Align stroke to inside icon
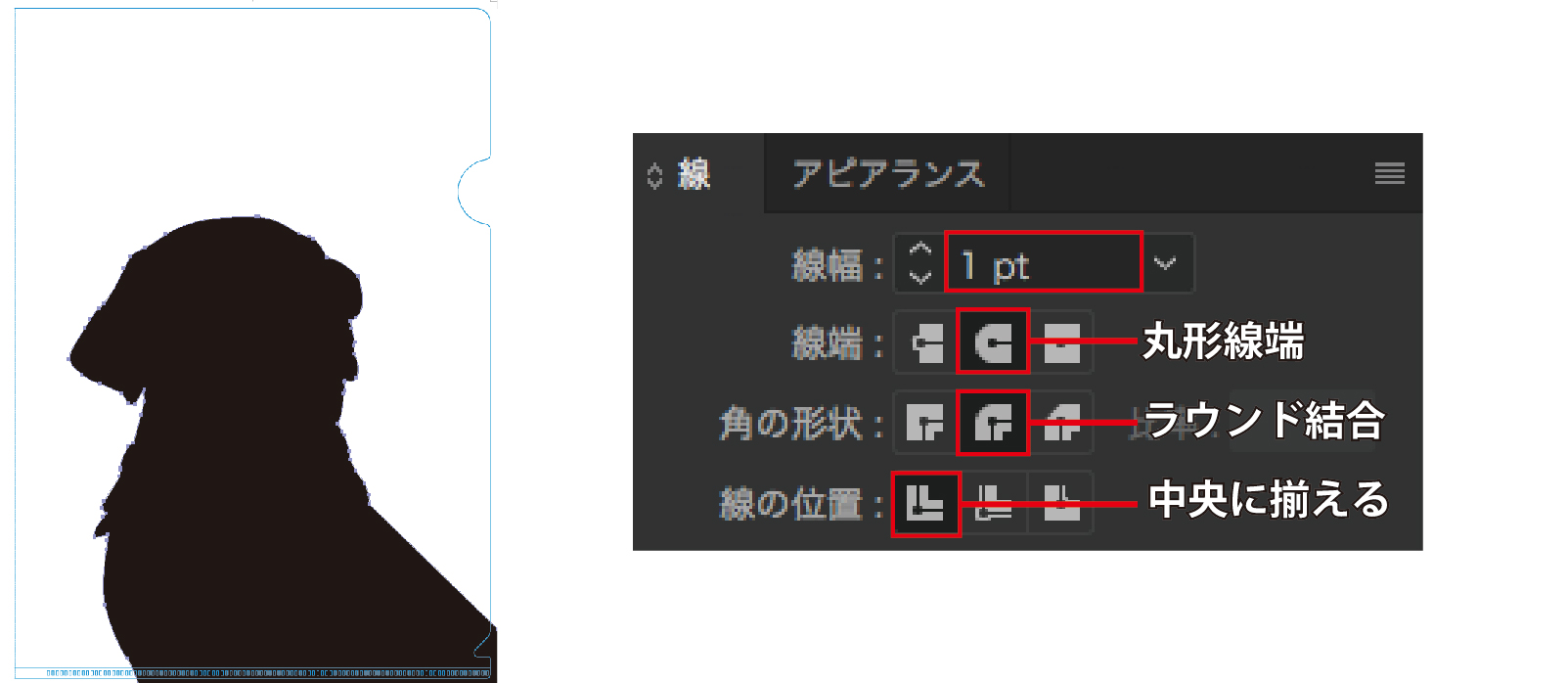 pos(994,503)
